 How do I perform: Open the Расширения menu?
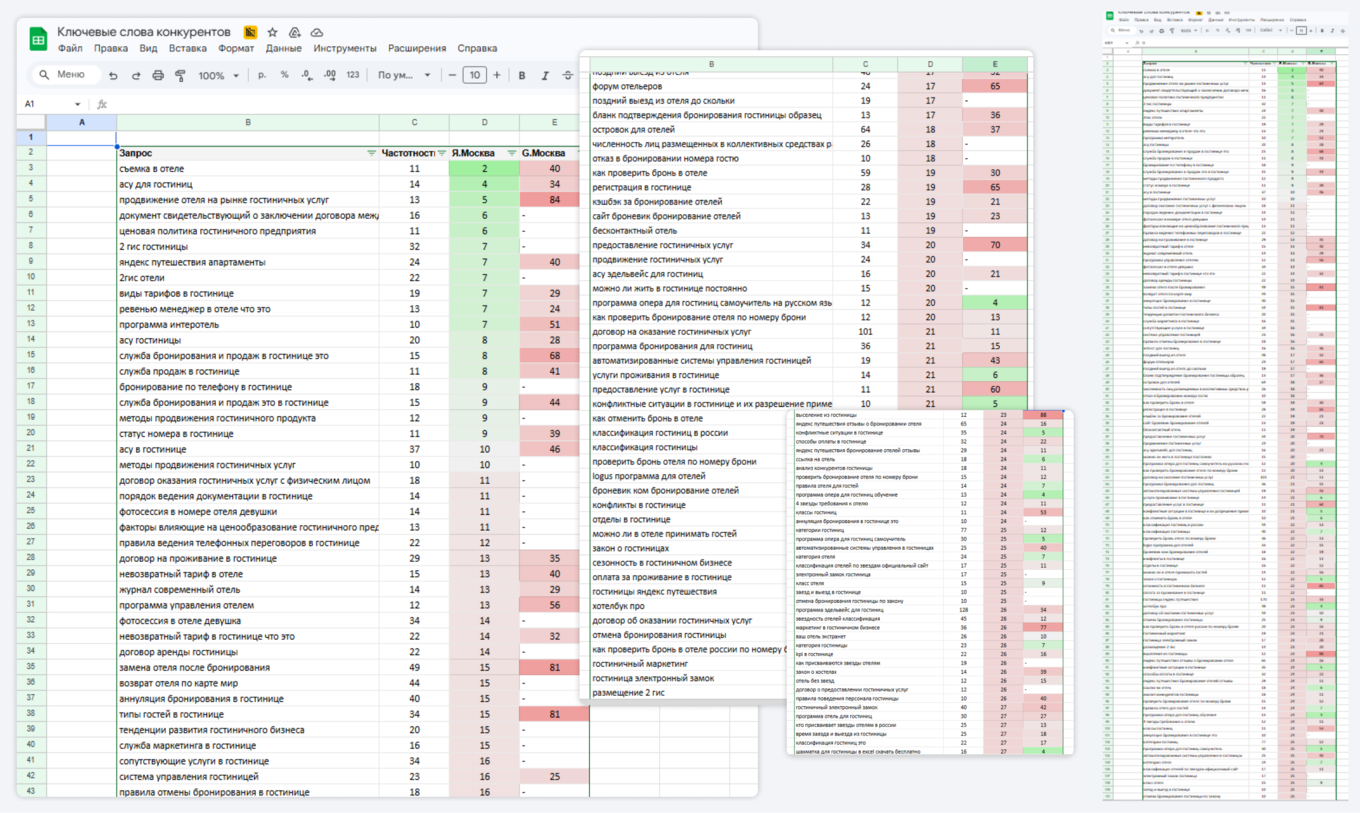pyautogui.click(x=417, y=48)
